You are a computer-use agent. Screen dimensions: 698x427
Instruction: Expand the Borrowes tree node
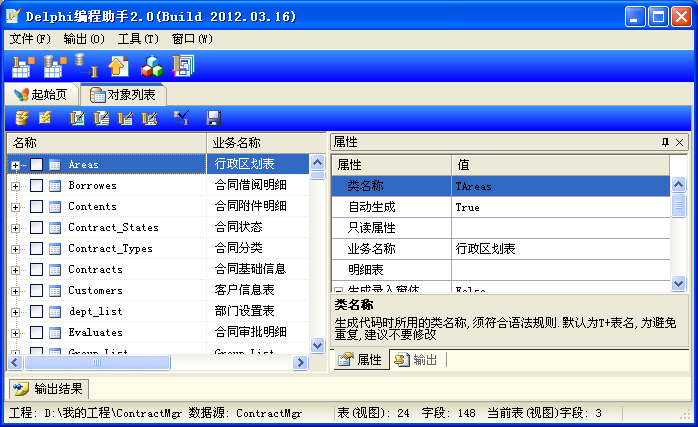click(16, 186)
